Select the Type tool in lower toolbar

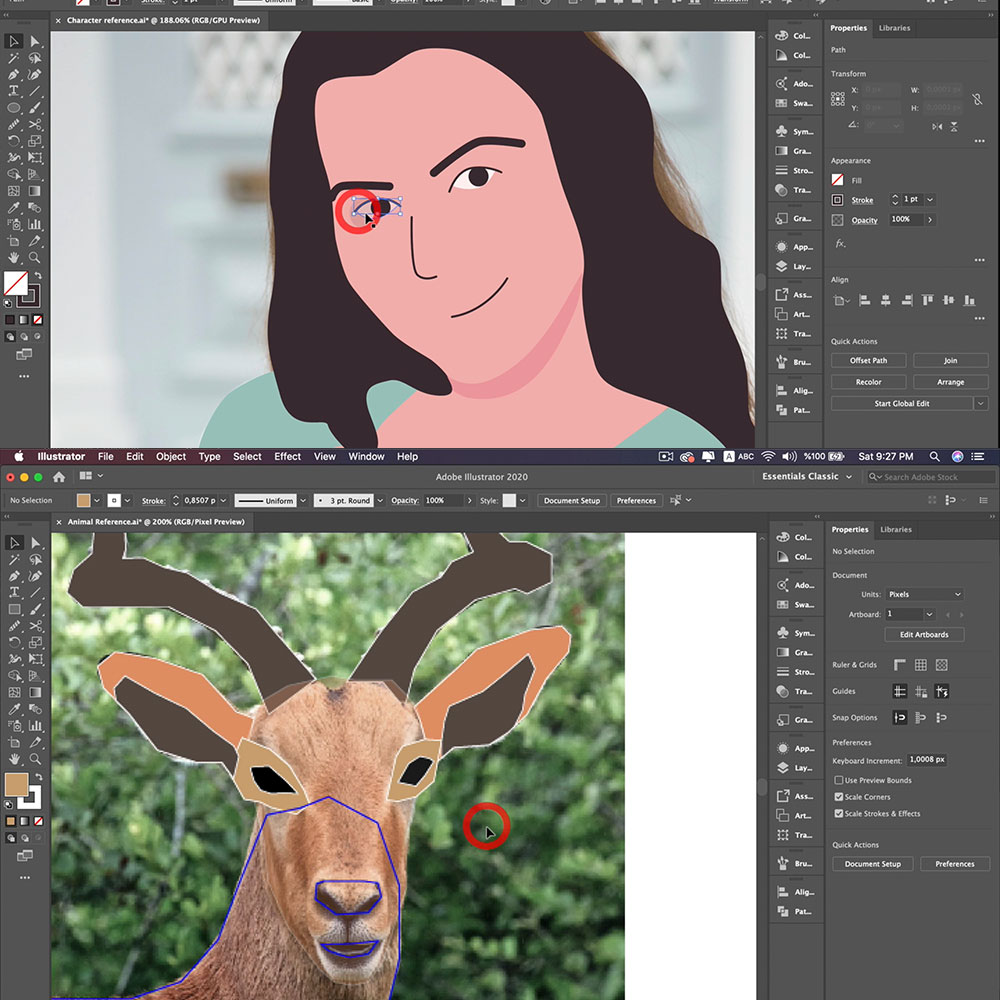pyautogui.click(x=13, y=592)
